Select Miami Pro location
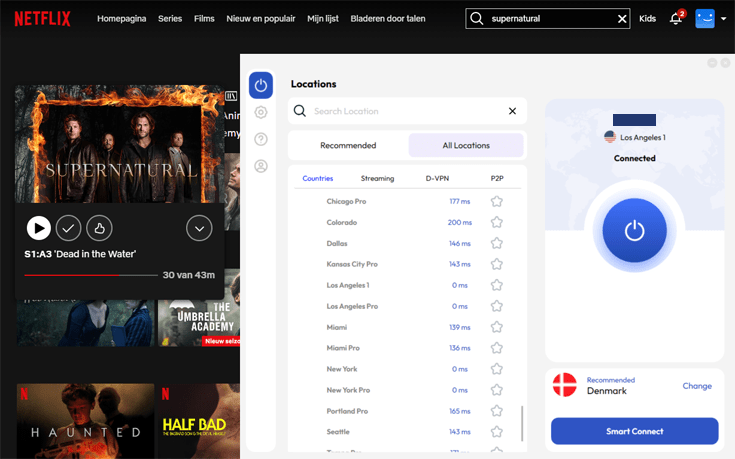This screenshot has width=735, height=459. click(343, 348)
